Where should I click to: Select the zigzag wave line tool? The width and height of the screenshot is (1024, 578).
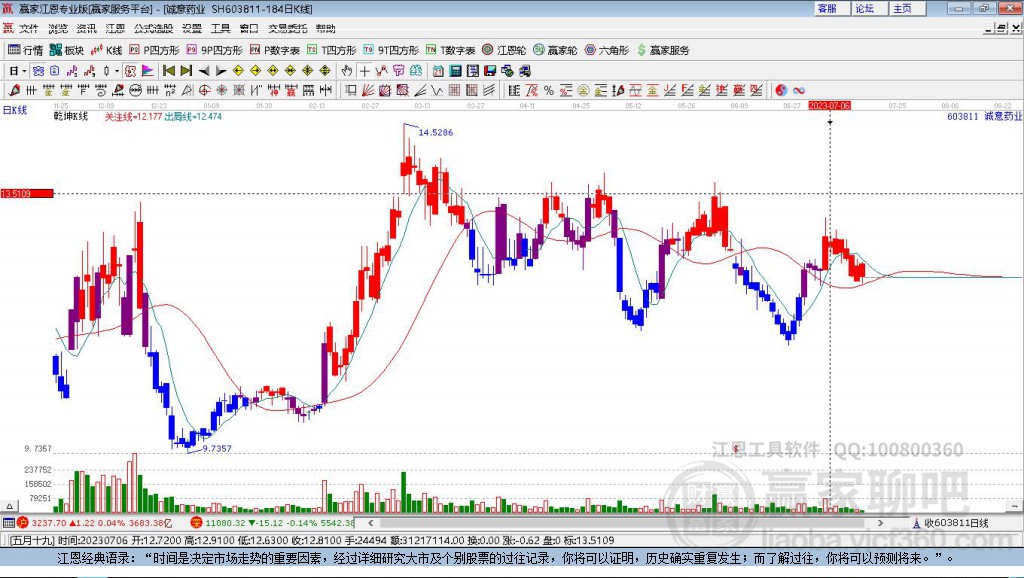pos(437,90)
